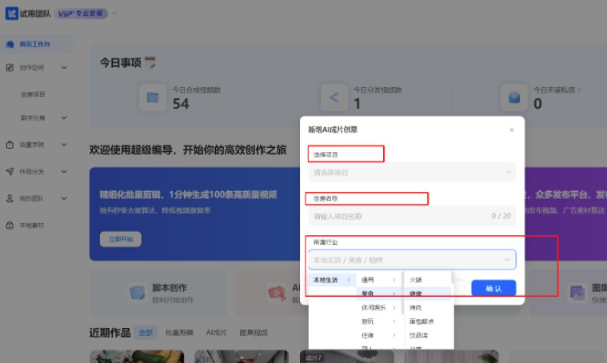Confirm with the blue 确认 button
Screen dimensions: 607x363
click(493, 288)
